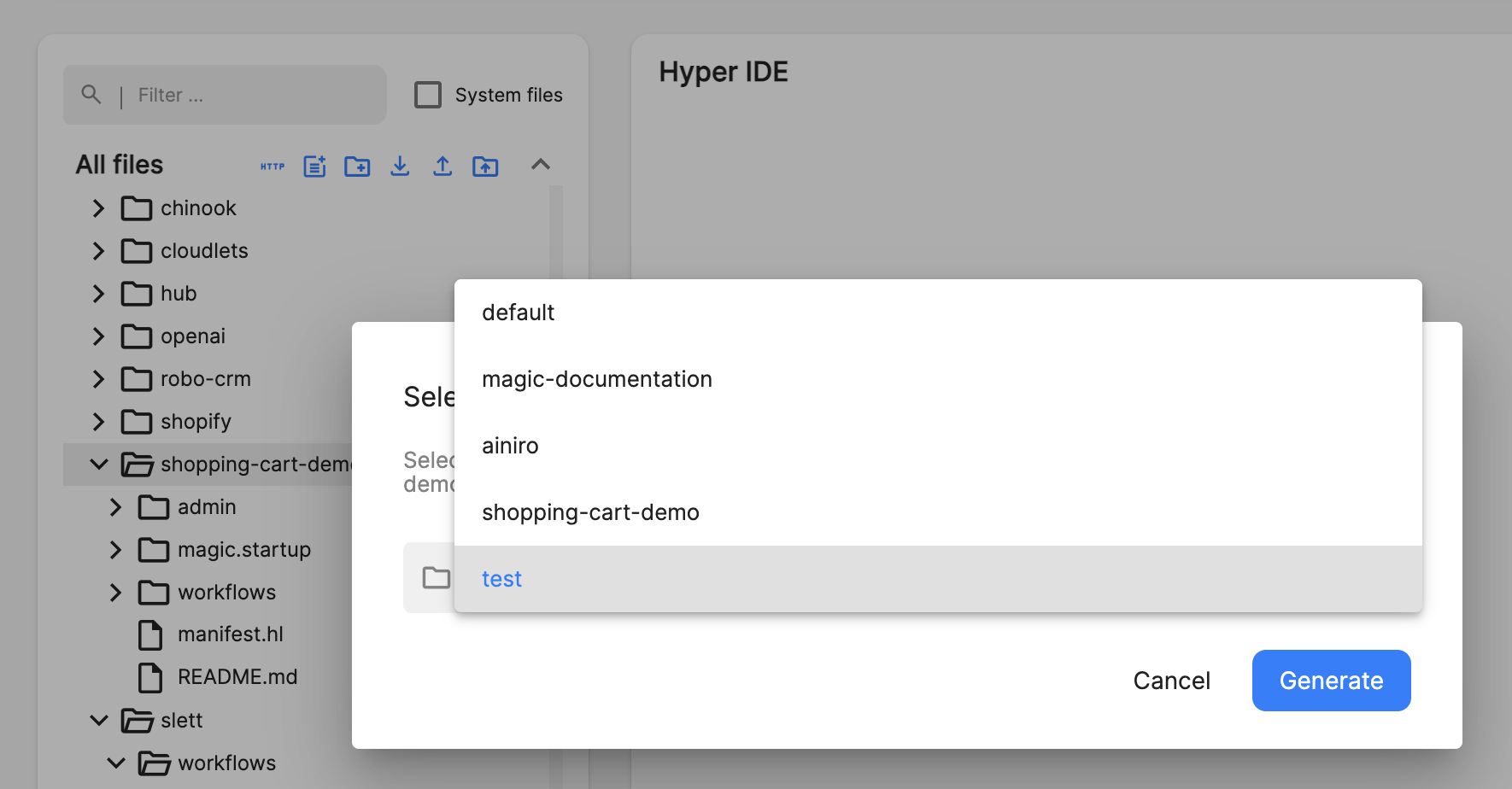Viewport: 1512px width, 789px height.
Task: Enable the System files checkbox
Action: click(427, 94)
